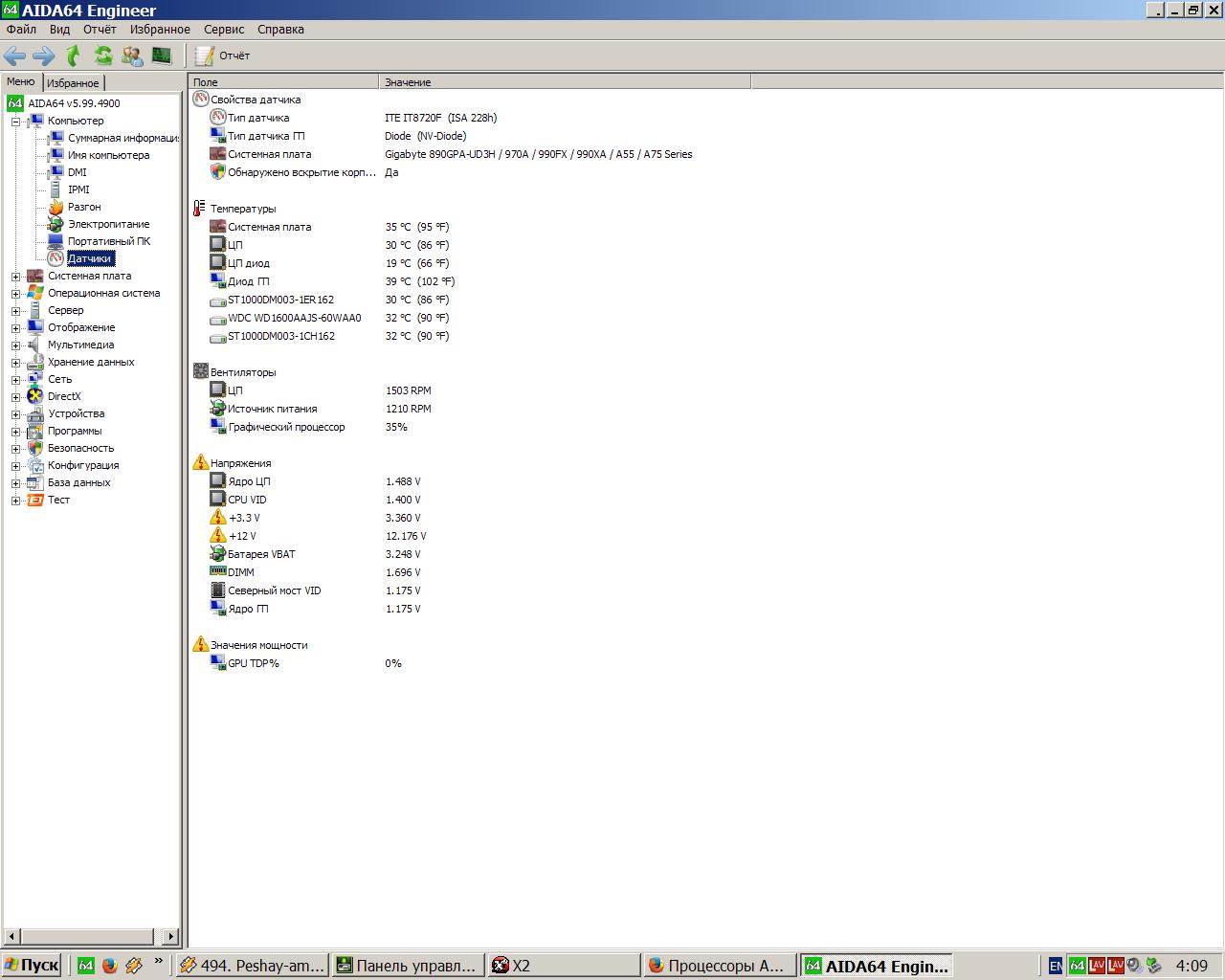The width and height of the screenshot is (1225, 980).
Task: Expand the Безопасность tree node
Action: [x=15, y=449]
